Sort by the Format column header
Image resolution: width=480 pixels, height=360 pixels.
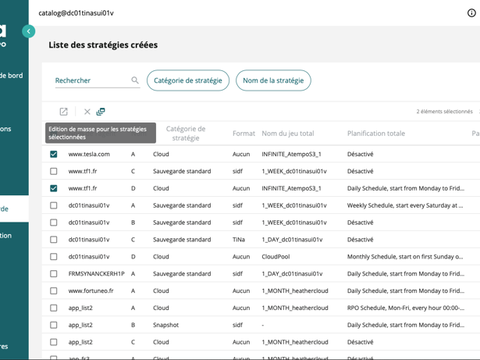point(244,133)
